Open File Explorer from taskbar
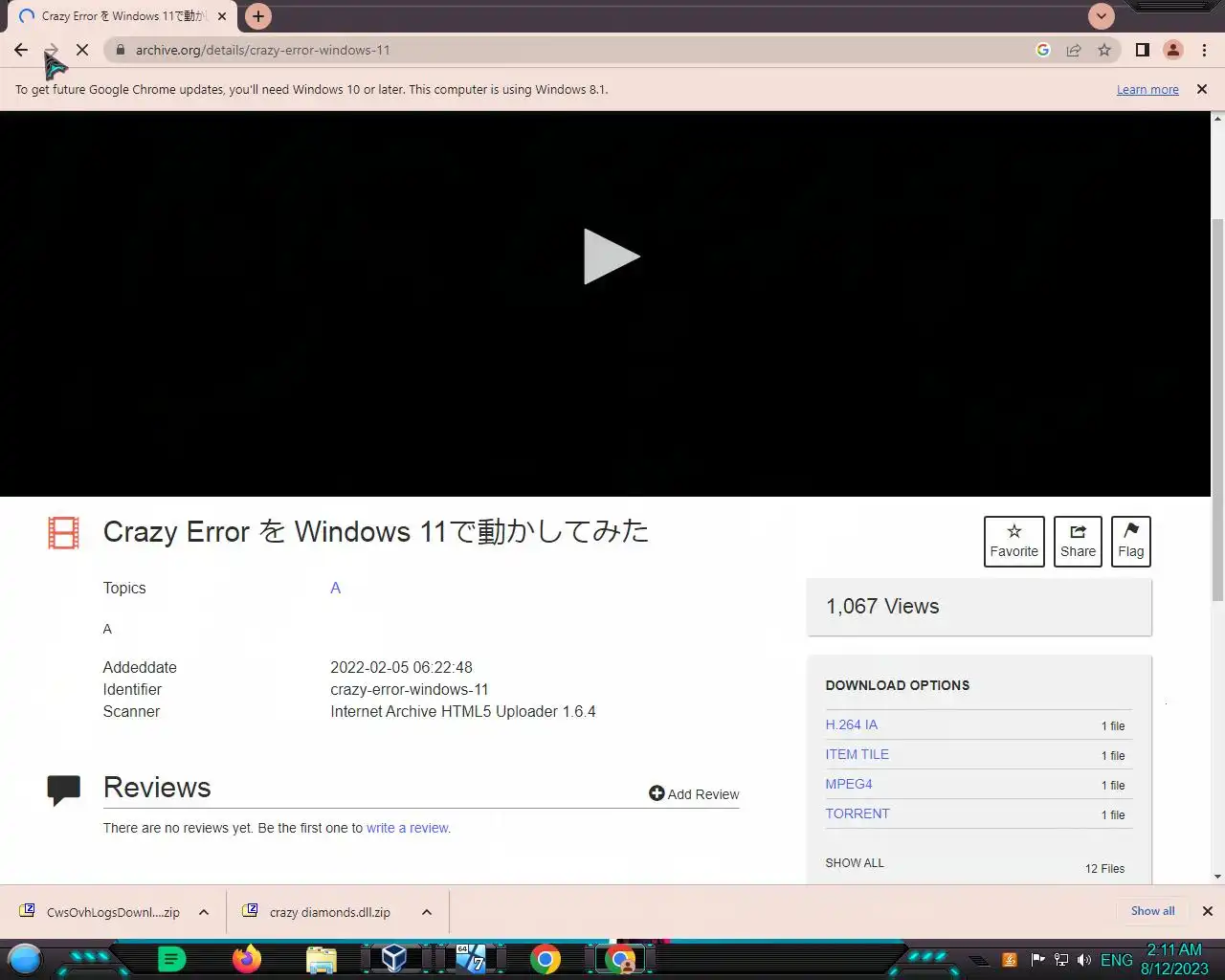 [x=322, y=959]
